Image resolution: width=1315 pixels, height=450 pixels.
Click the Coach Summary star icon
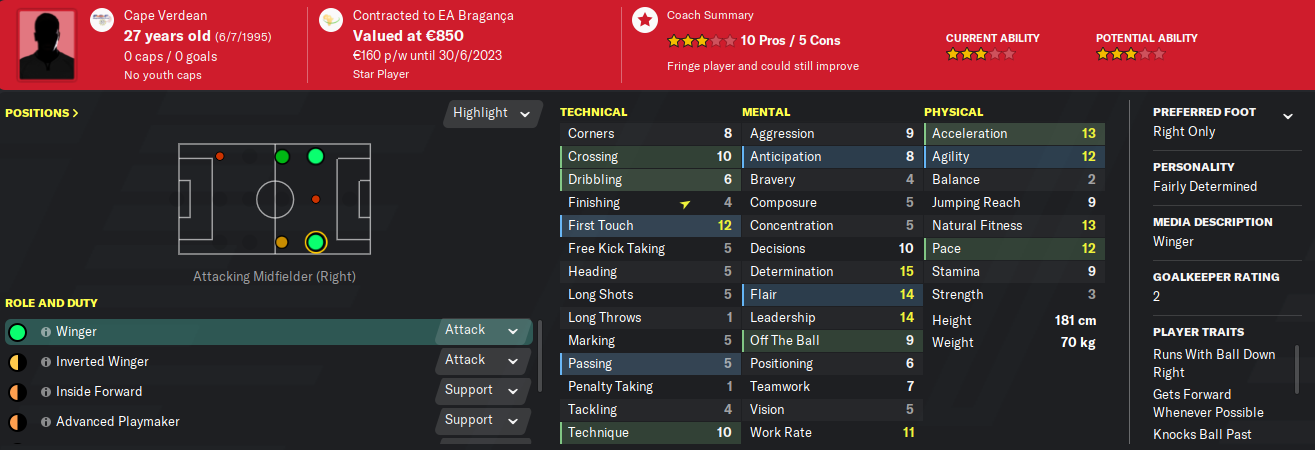[x=645, y=21]
